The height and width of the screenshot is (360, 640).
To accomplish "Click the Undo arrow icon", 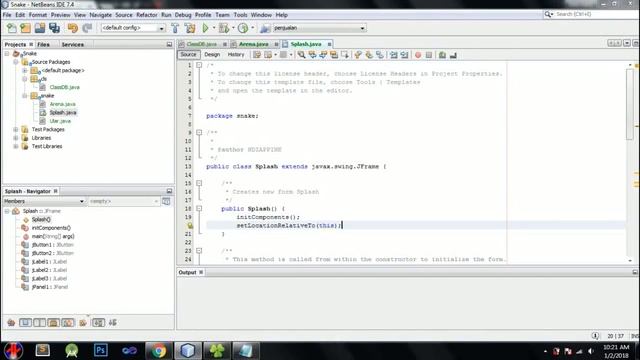I will tap(73, 28).
